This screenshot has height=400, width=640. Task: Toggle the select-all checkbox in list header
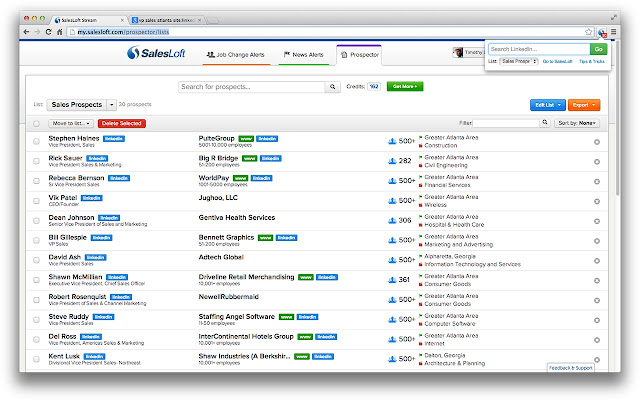(x=36, y=123)
